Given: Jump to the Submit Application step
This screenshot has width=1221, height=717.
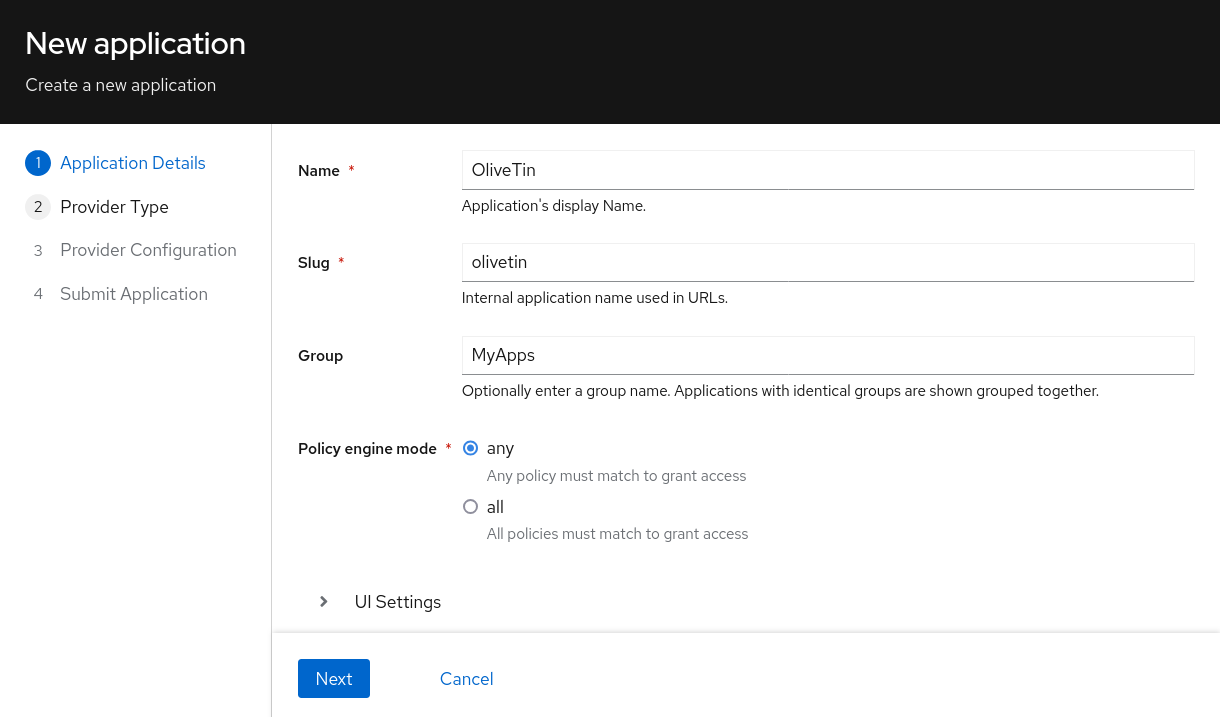Looking at the screenshot, I should click(x=134, y=294).
